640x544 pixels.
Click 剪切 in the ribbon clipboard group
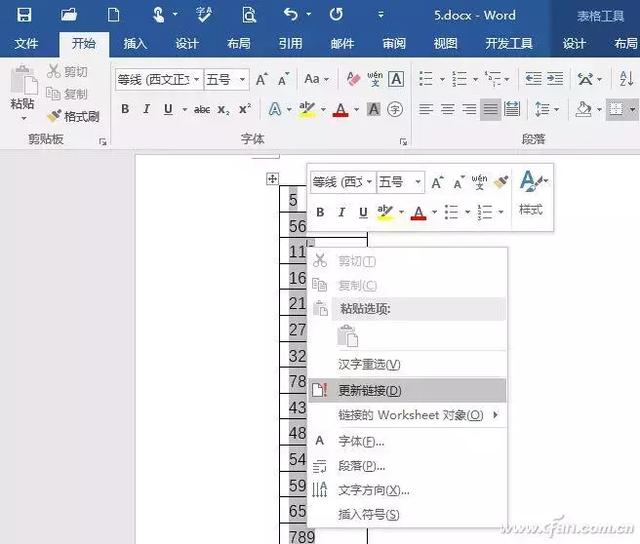(67, 71)
